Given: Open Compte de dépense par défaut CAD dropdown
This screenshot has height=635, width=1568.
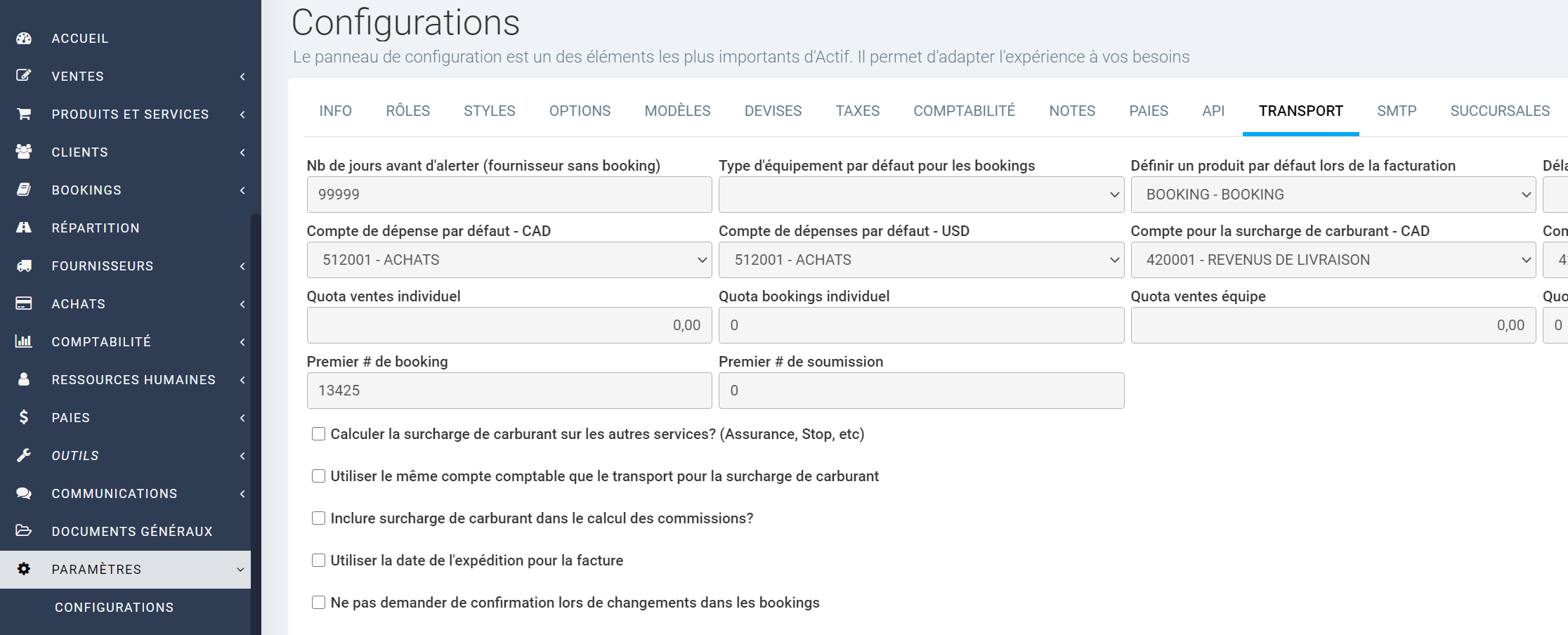Looking at the screenshot, I should coord(509,260).
